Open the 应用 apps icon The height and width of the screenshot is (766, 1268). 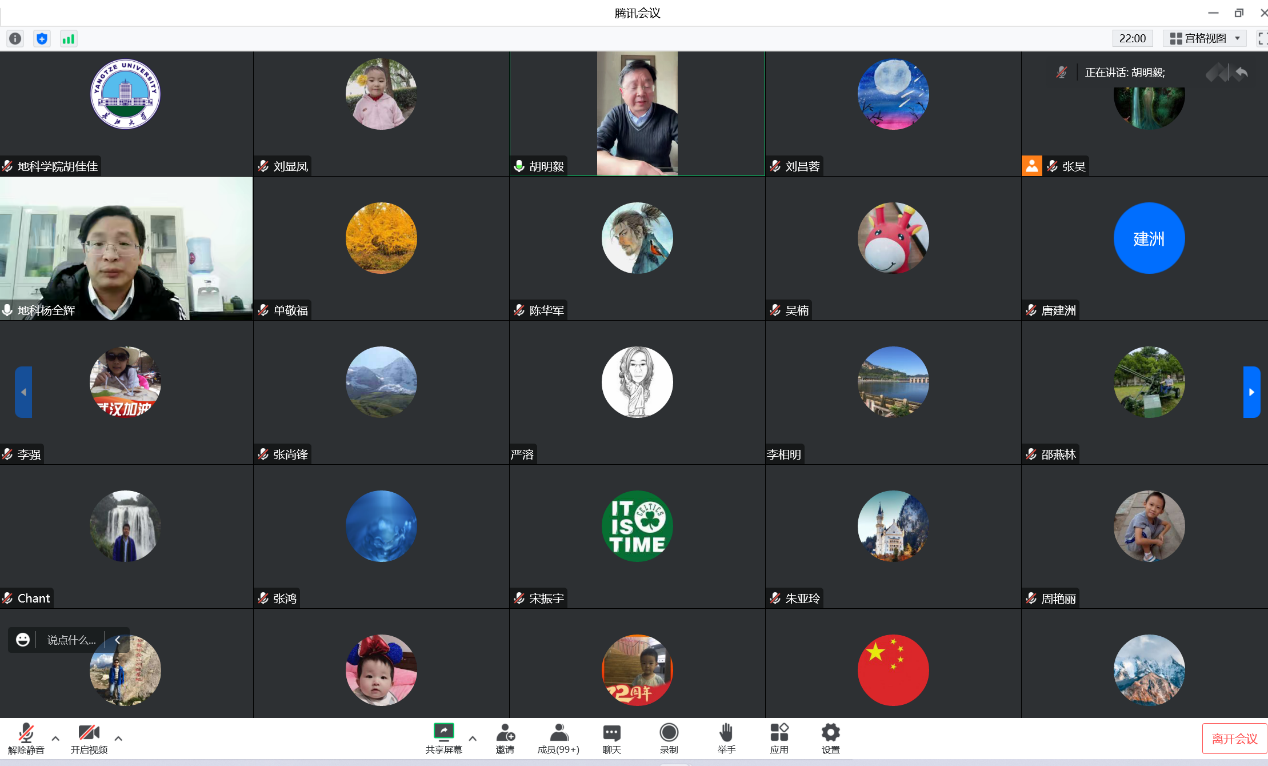click(779, 738)
